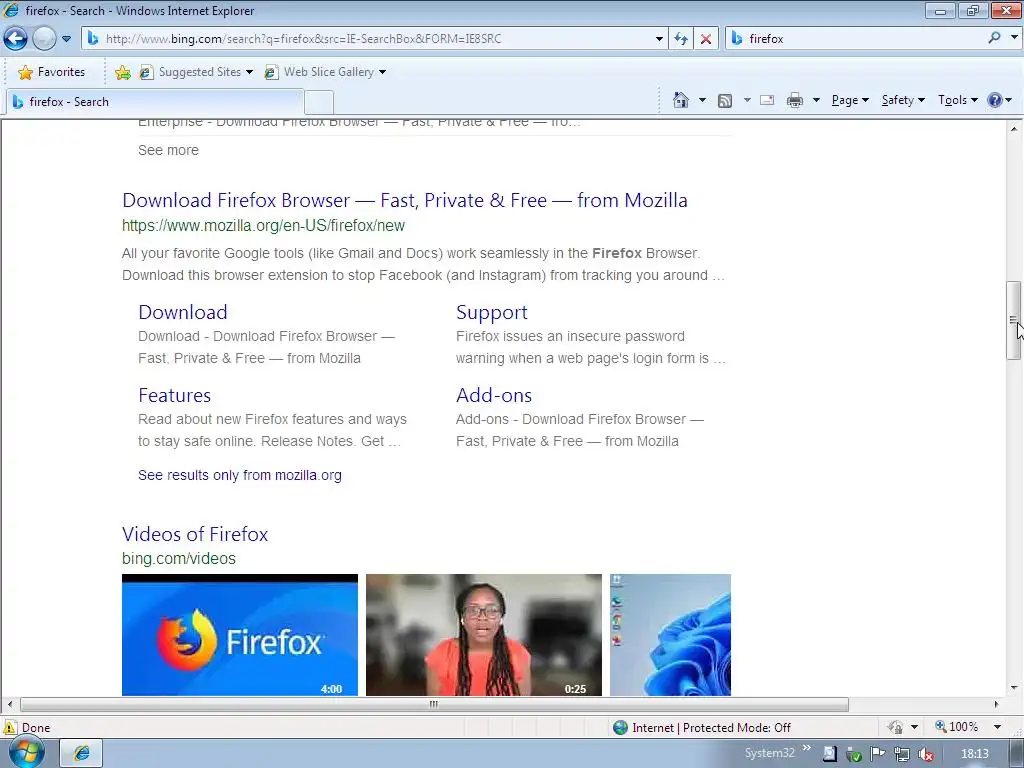This screenshot has width=1024, height=768.
Task: Click the Read Mail envelope icon
Action: [x=767, y=100]
